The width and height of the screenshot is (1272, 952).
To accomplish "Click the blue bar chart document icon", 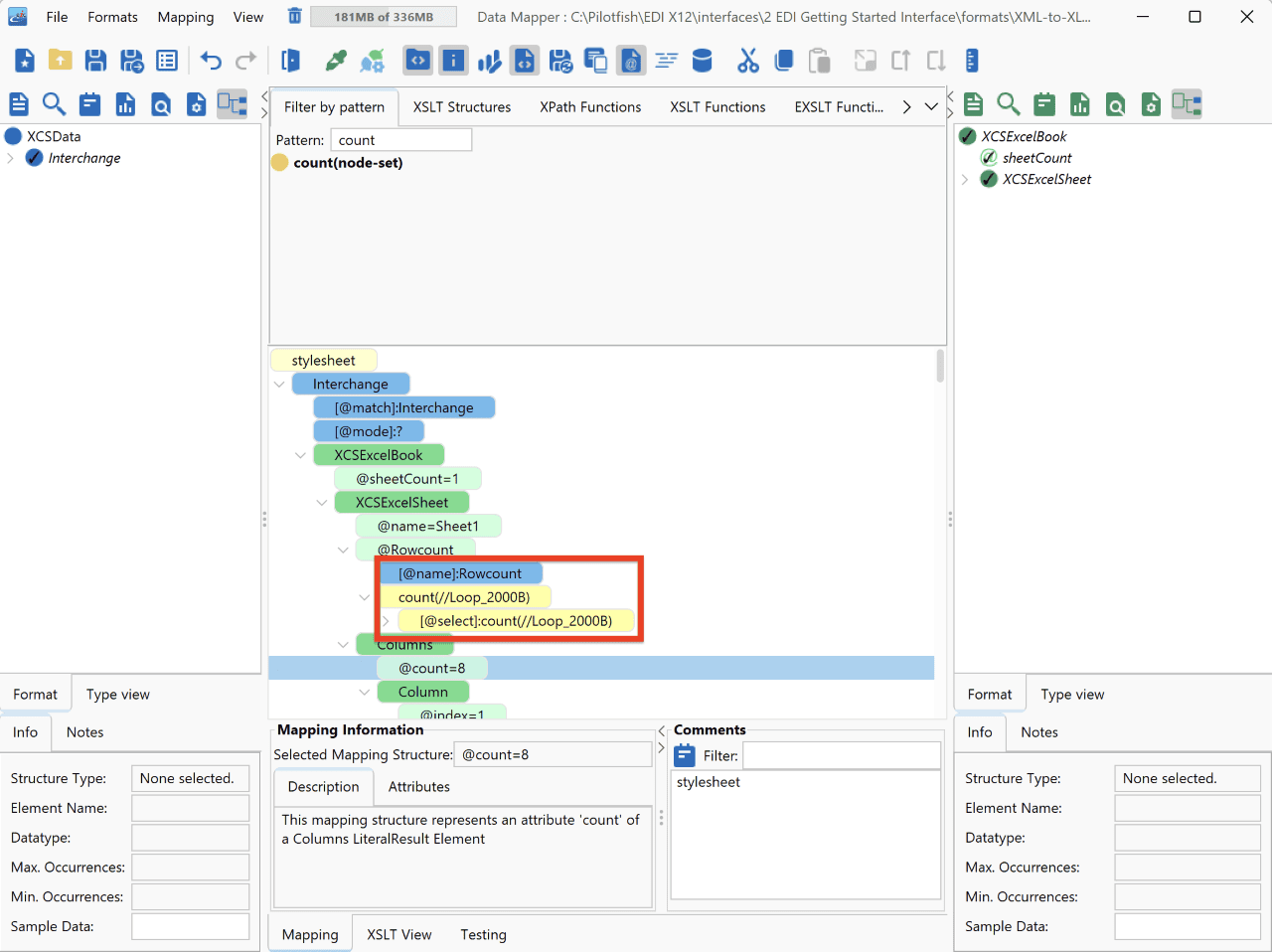I will [125, 103].
